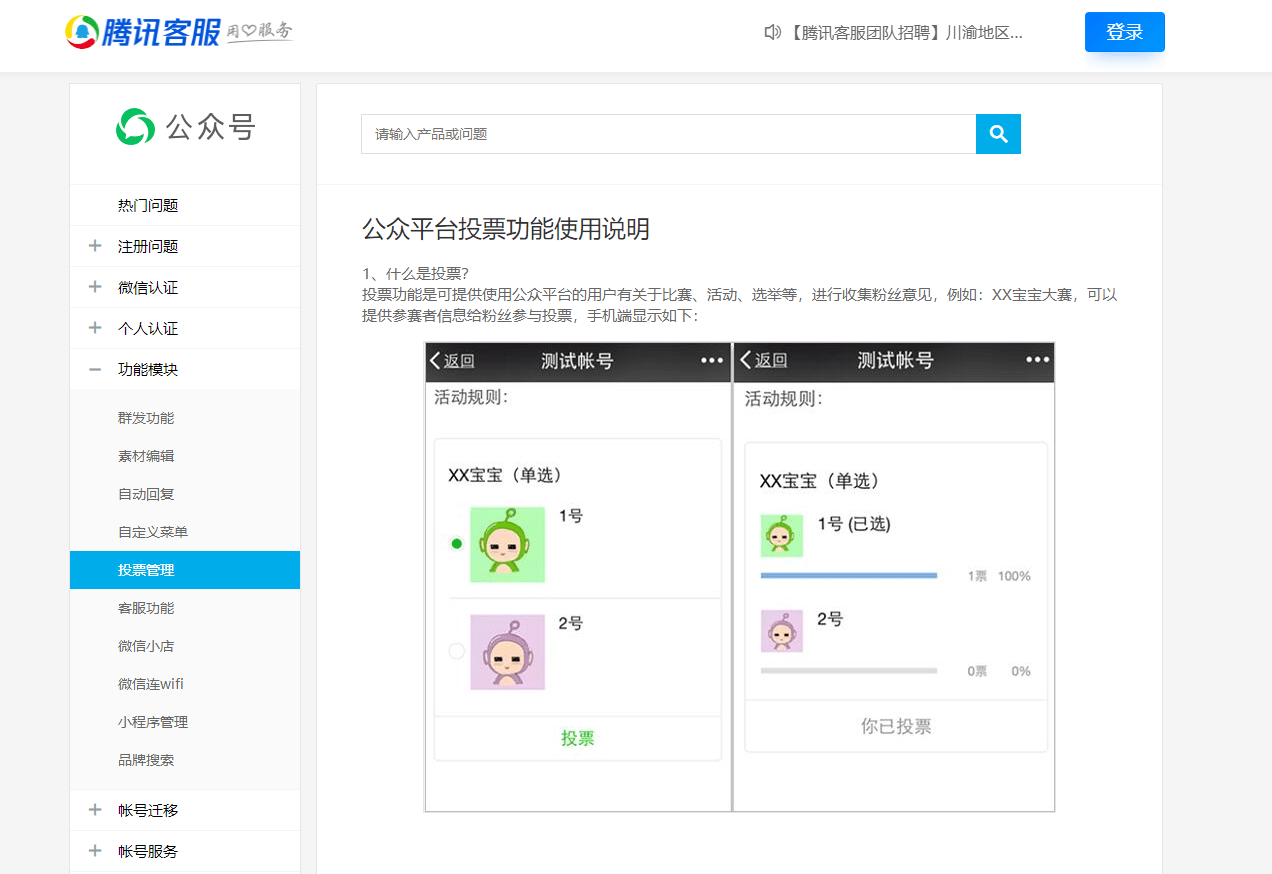
Task: Select the 1号 radio button option
Action: (457, 544)
